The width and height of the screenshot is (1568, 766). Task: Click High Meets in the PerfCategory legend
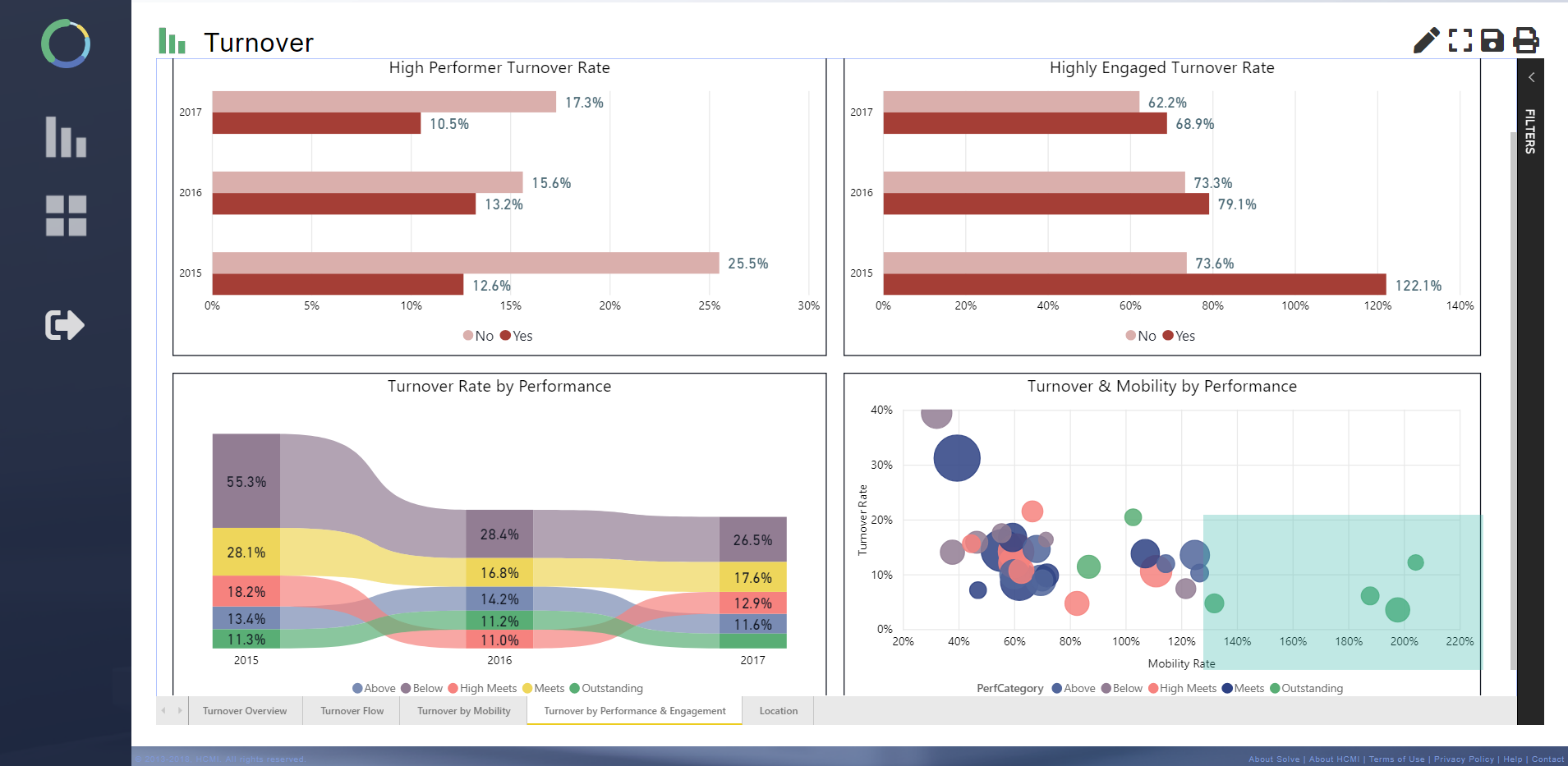click(x=1182, y=688)
